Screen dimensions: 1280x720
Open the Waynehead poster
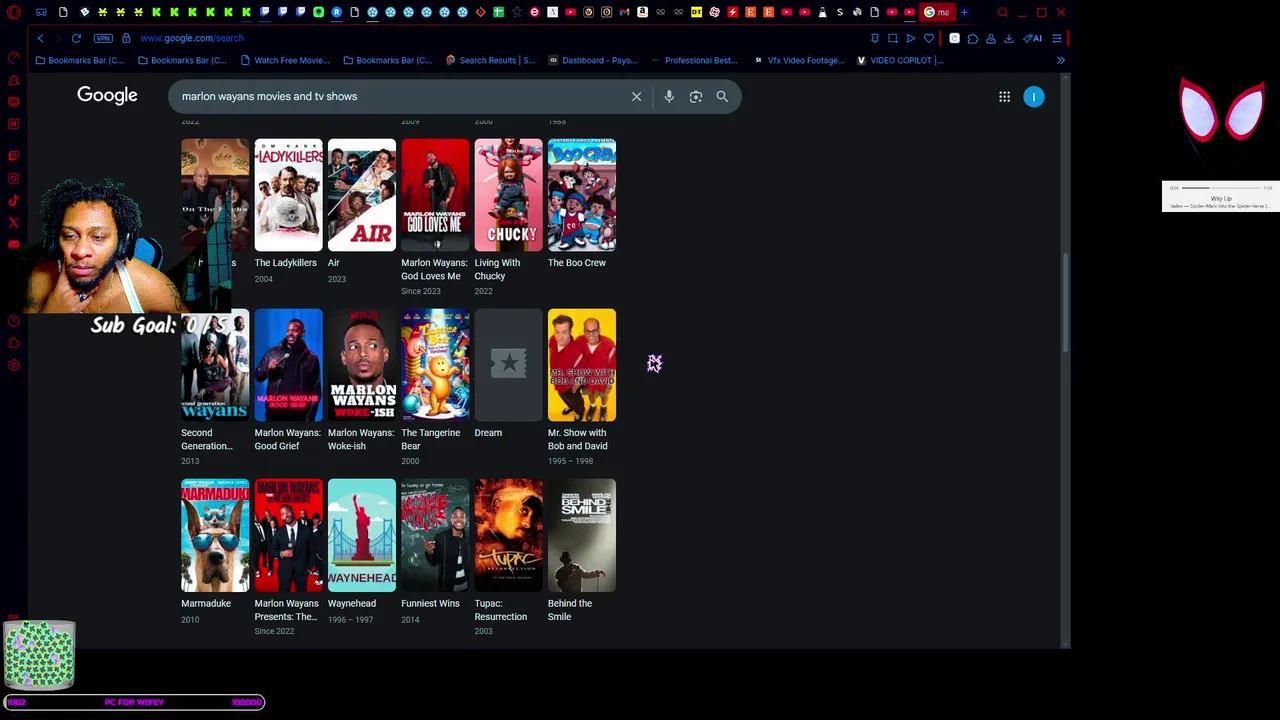362,535
